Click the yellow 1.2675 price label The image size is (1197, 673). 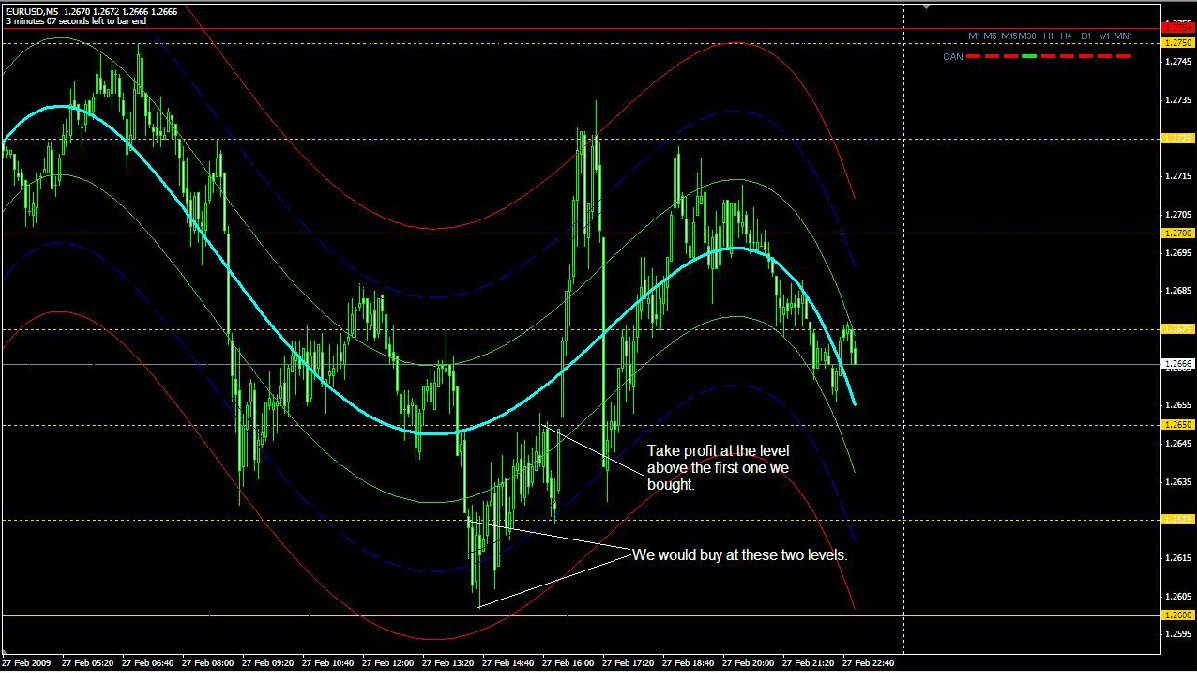(1178, 330)
